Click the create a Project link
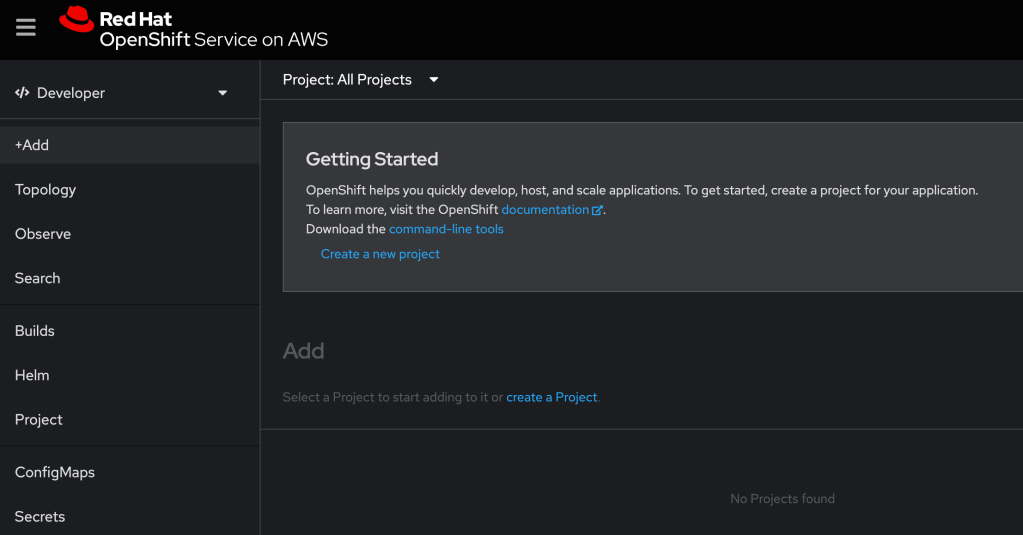Image resolution: width=1023 pixels, height=535 pixels. (552, 397)
